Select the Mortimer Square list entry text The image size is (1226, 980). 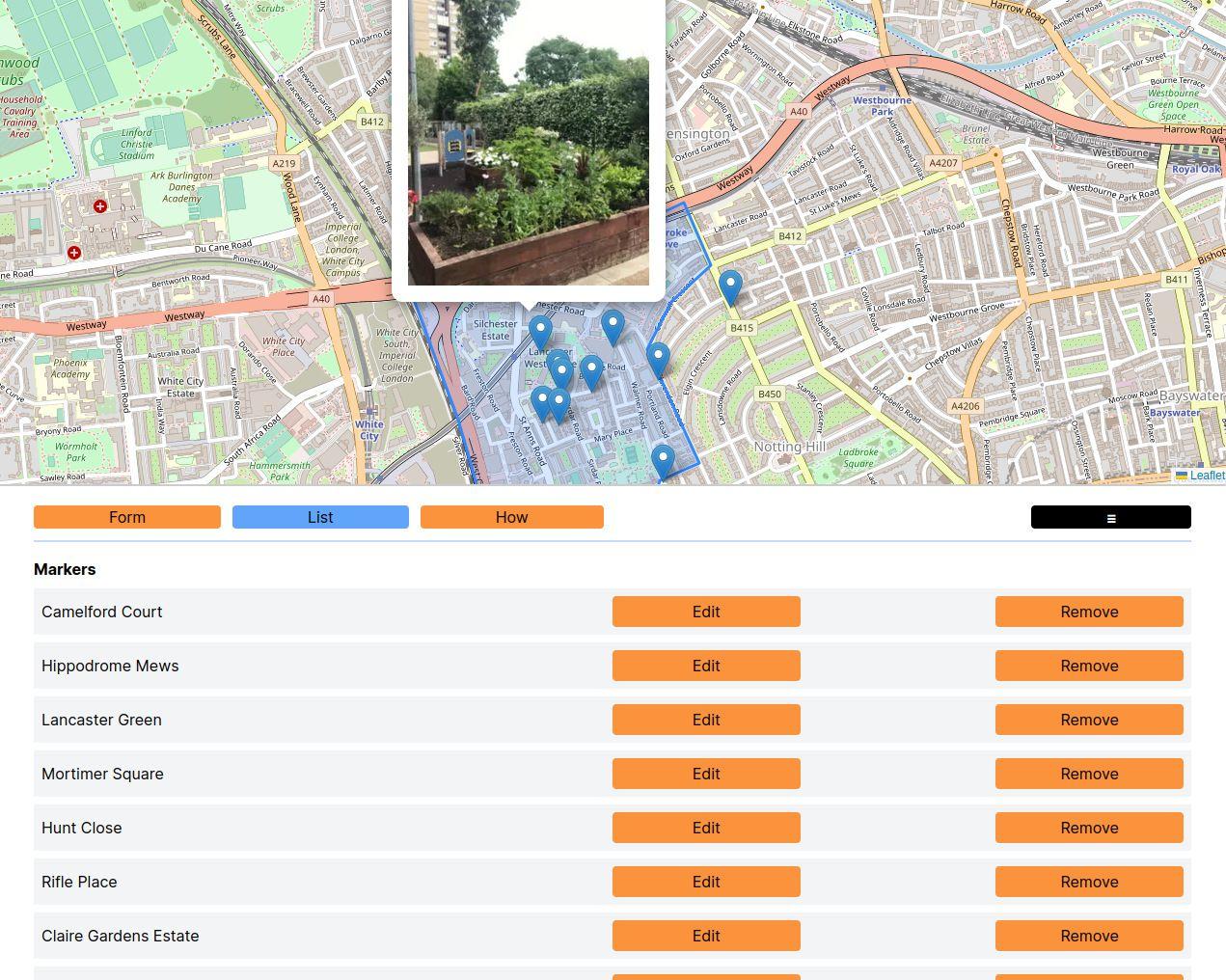(102, 774)
